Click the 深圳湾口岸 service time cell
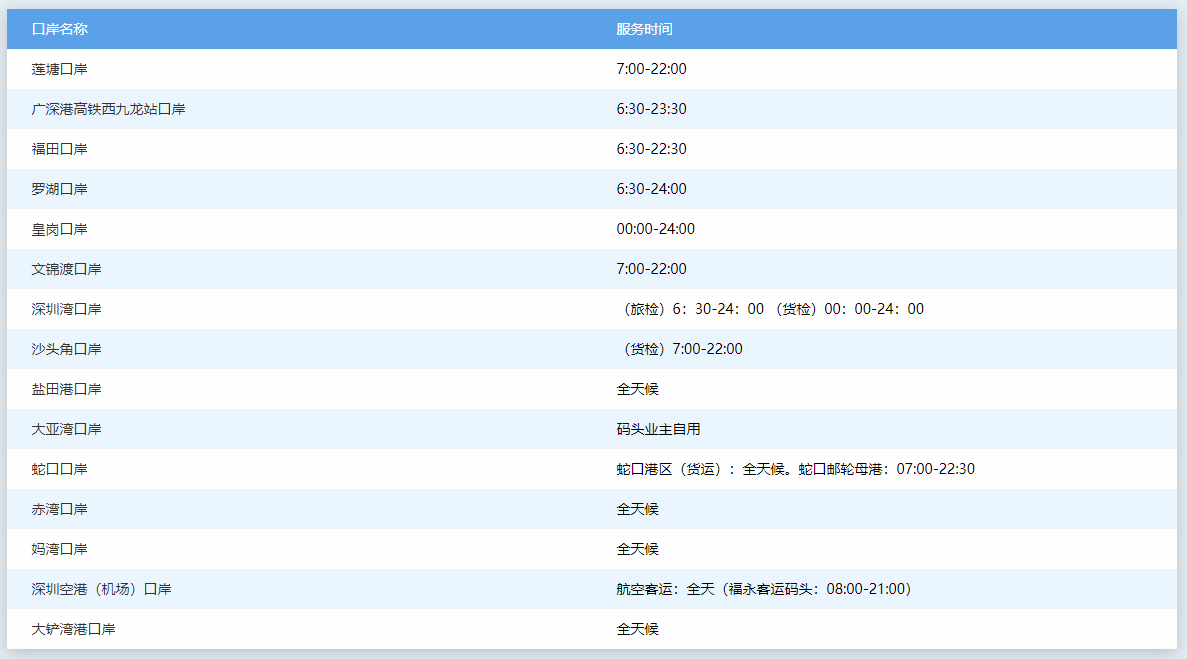 coord(770,308)
